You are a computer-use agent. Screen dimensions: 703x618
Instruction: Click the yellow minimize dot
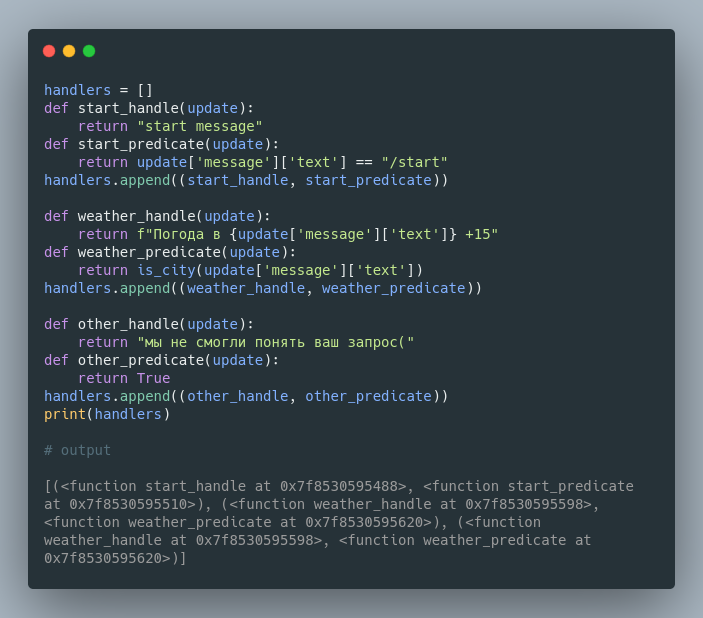point(69,51)
